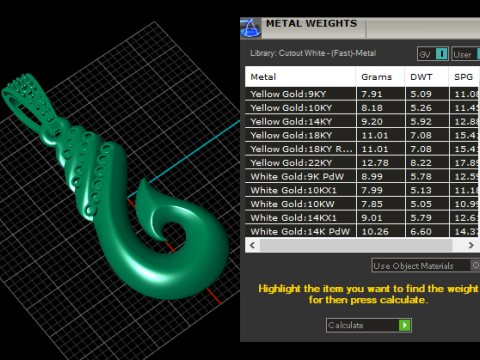Viewport: 480px width, 360px height.
Task: Click grams value 10.26
Action: tap(375, 232)
